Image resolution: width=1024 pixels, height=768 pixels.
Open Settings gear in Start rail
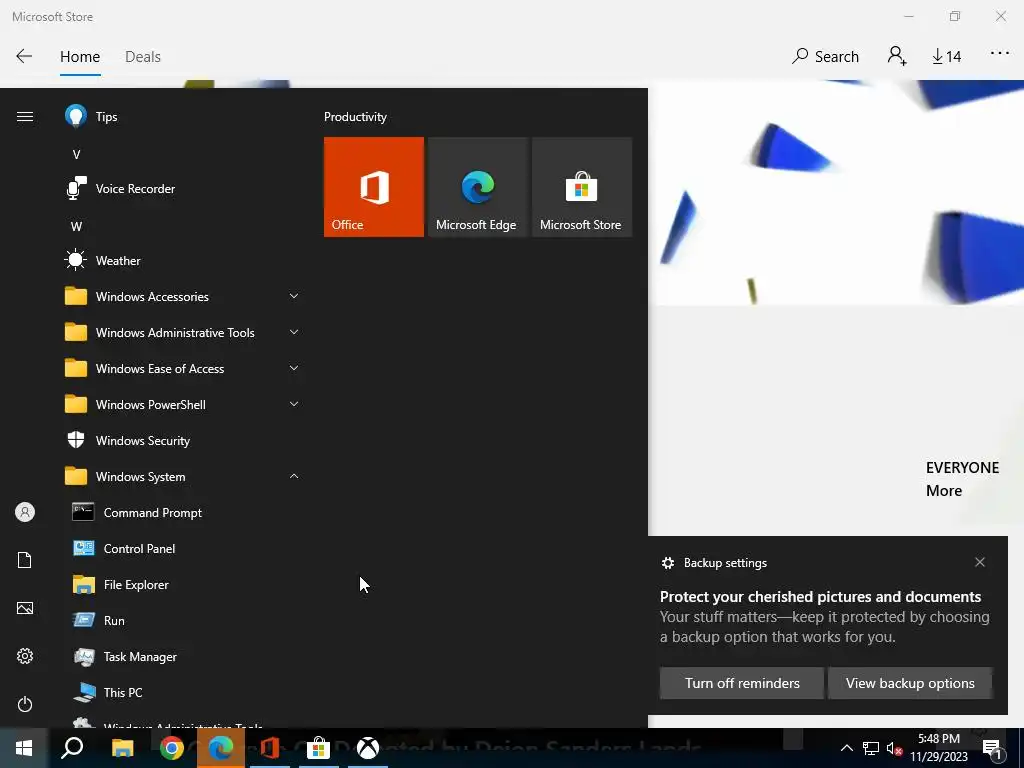25,656
